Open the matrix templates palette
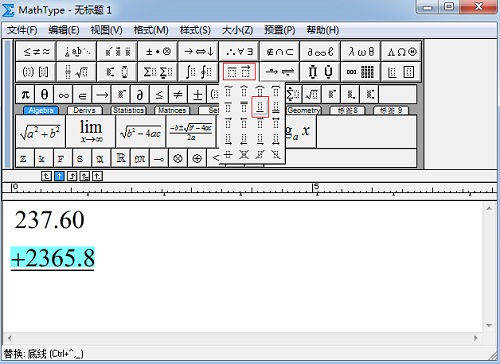The height and width of the screenshot is (364, 500). [361, 71]
